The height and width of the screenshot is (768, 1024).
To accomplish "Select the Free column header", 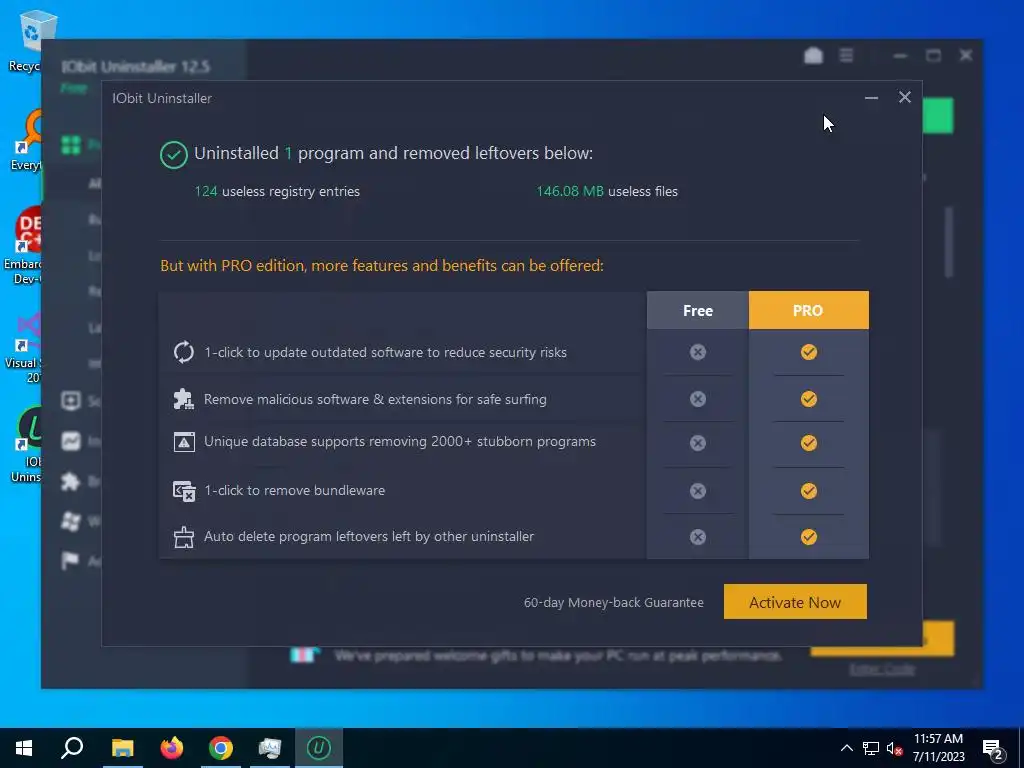I will pyautogui.click(x=697, y=310).
